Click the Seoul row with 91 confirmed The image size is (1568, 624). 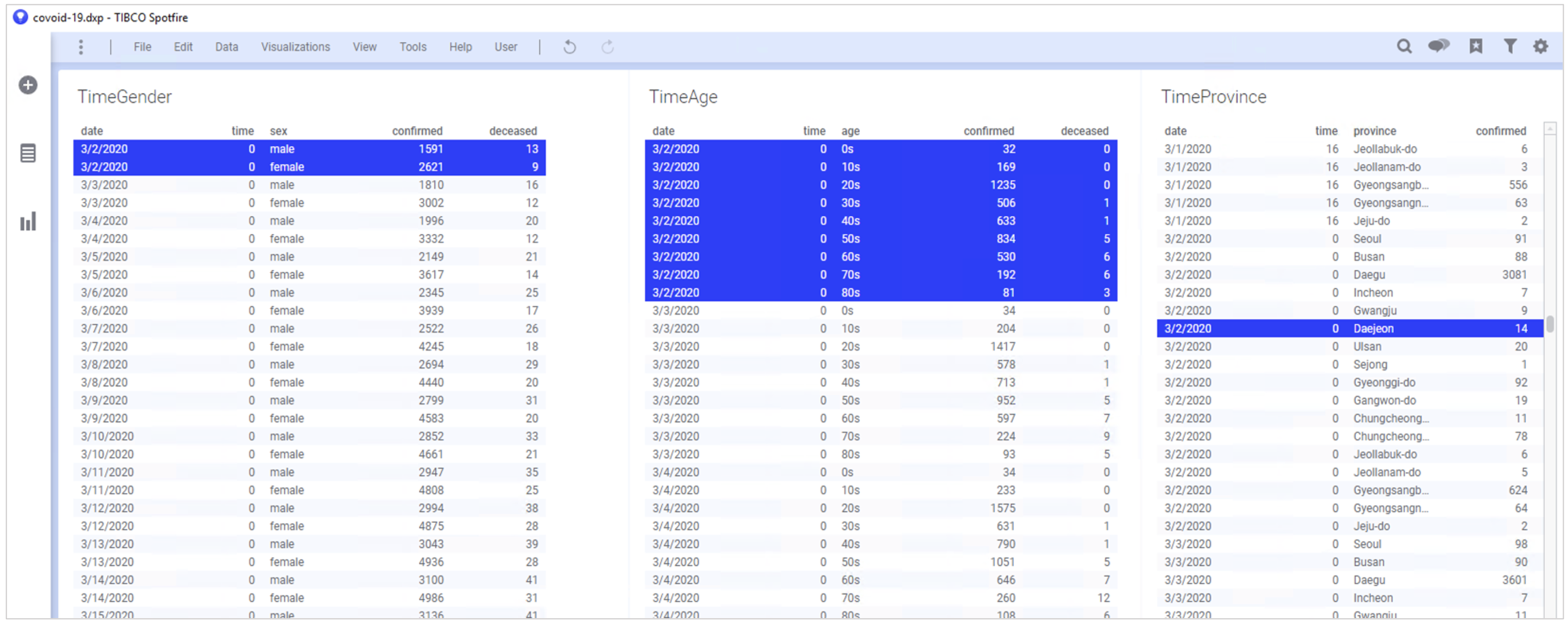point(1350,239)
